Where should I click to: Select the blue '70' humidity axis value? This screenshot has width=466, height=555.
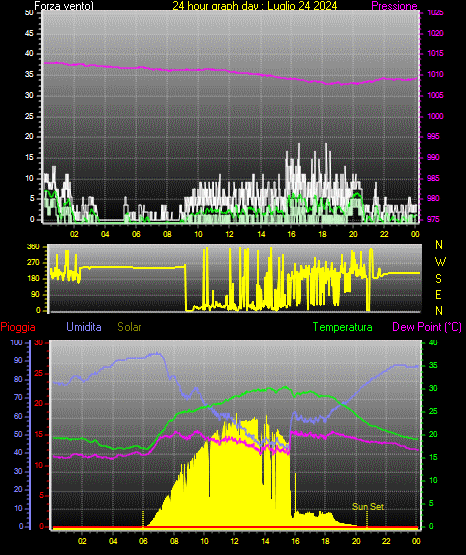coord(18,397)
